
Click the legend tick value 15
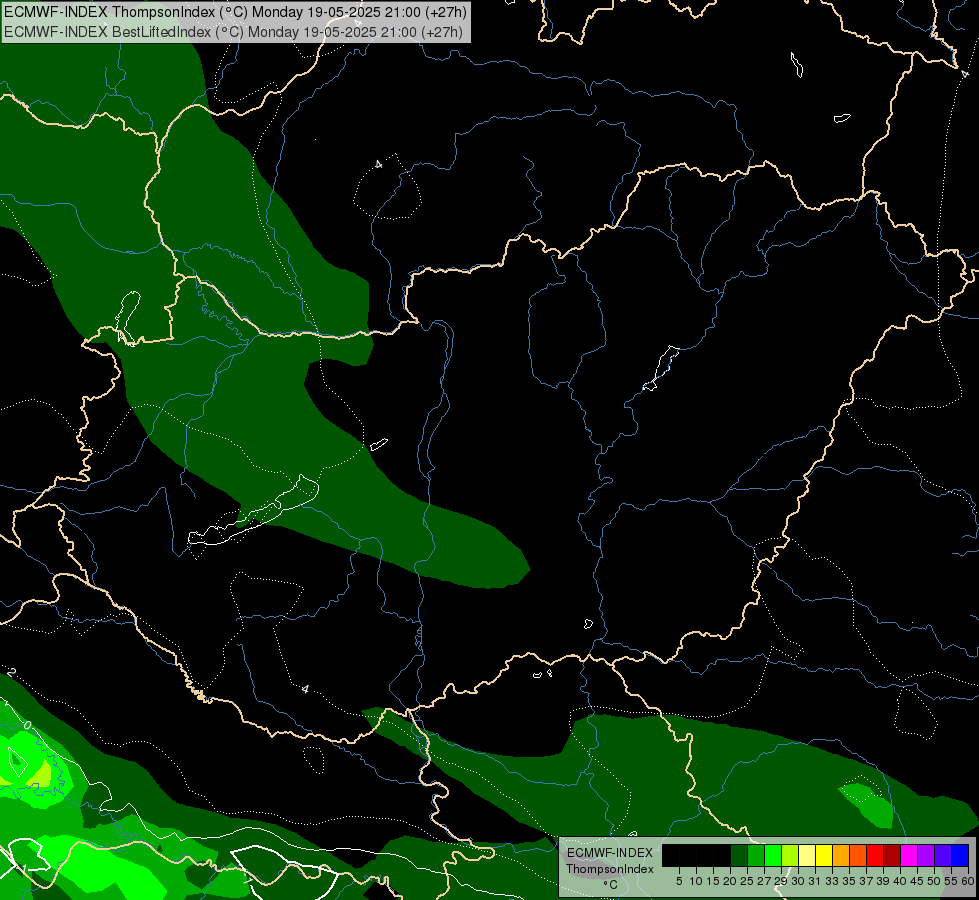[x=713, y=881]
